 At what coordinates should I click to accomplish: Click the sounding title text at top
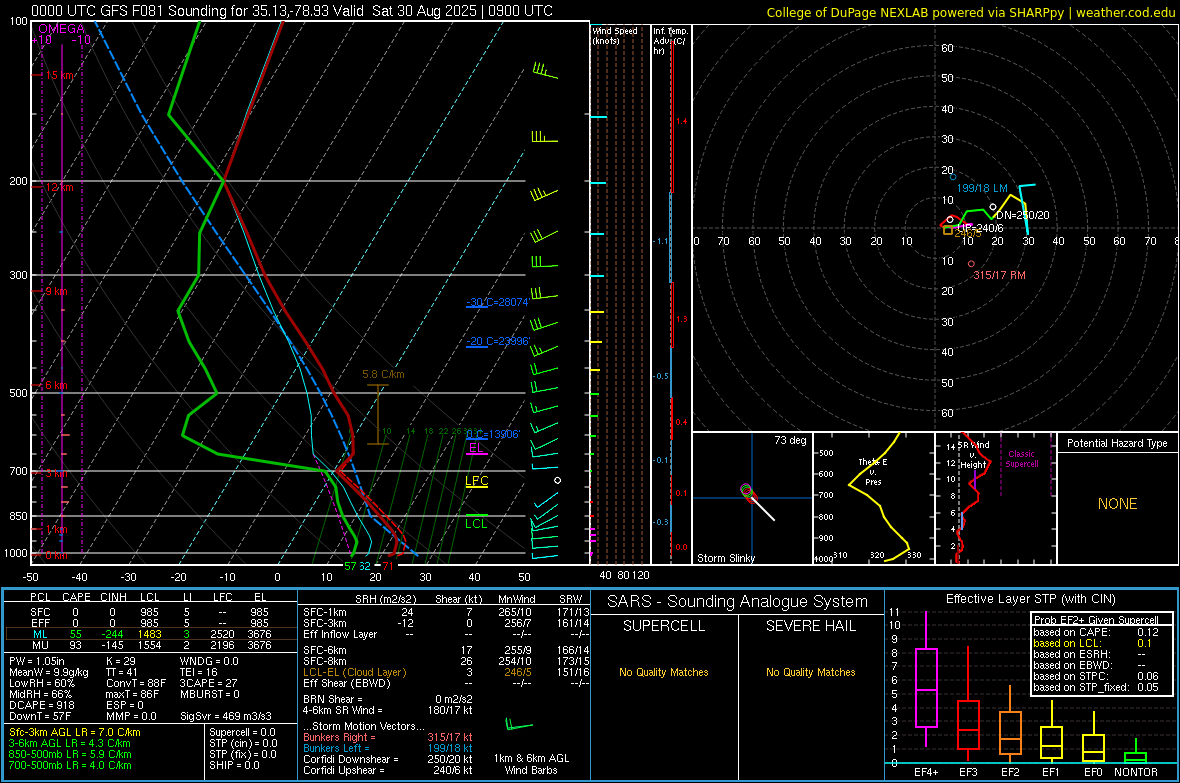[x=292, y=11]
